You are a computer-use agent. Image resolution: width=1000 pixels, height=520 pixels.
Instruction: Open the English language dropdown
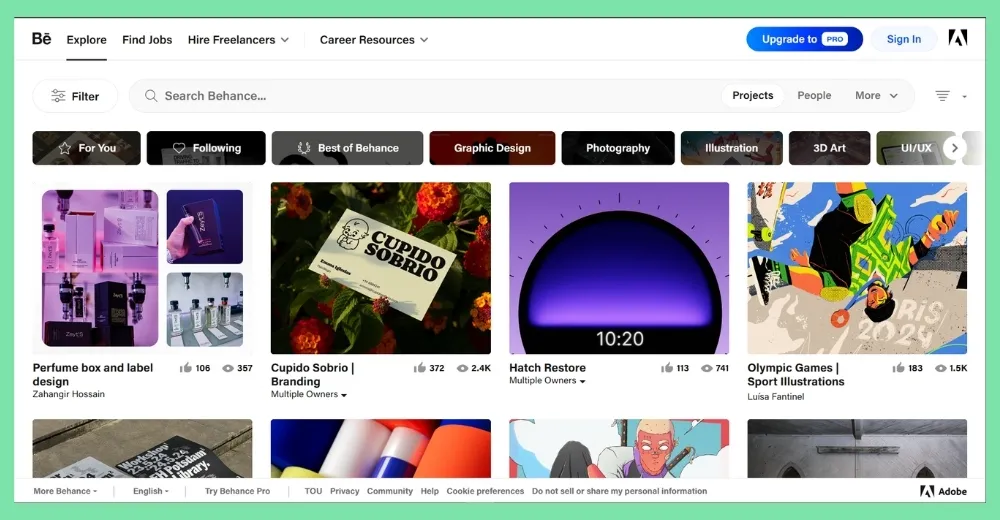click(x=151, y=491)
